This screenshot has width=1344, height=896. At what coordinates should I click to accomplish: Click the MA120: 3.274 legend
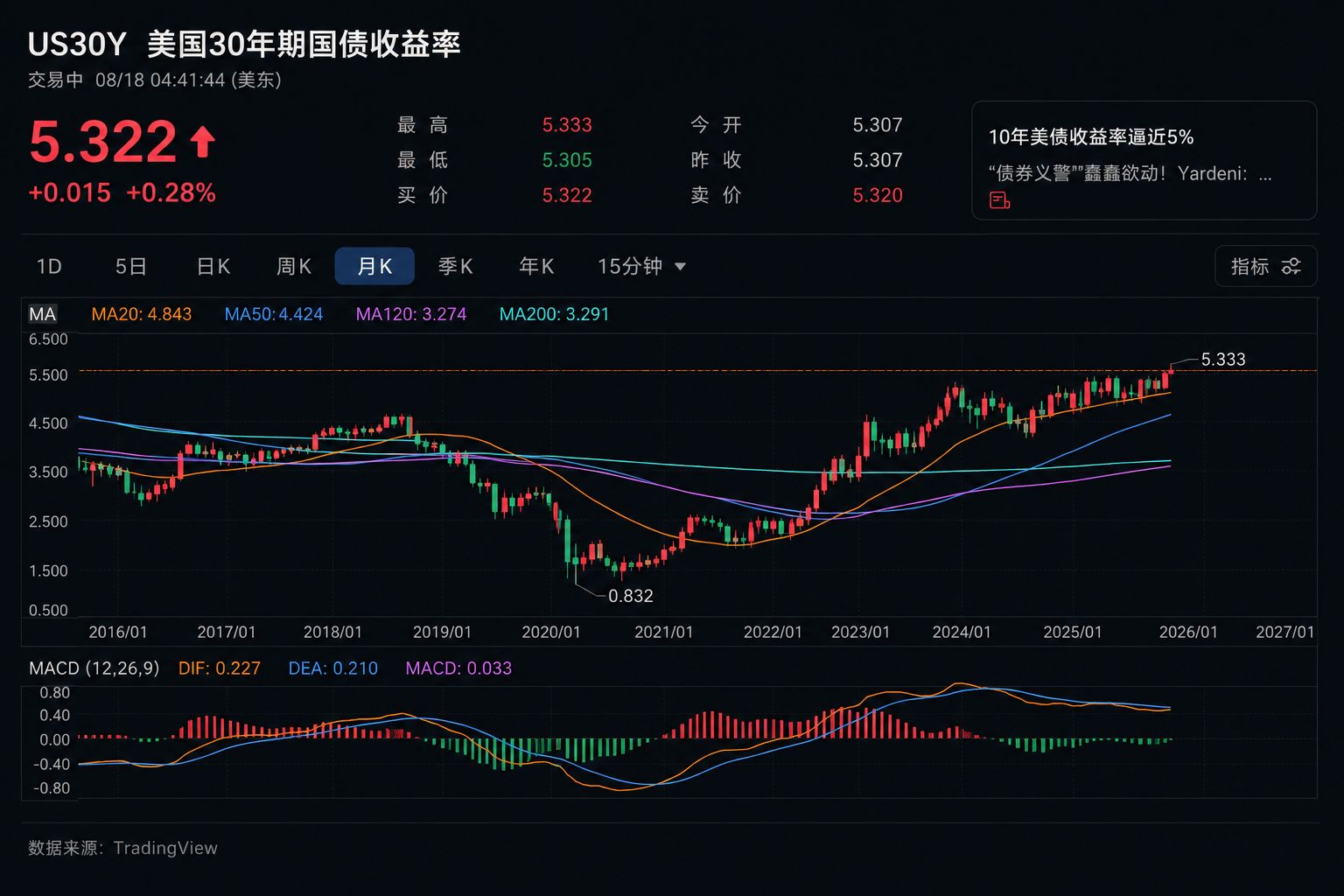point(411,314)
